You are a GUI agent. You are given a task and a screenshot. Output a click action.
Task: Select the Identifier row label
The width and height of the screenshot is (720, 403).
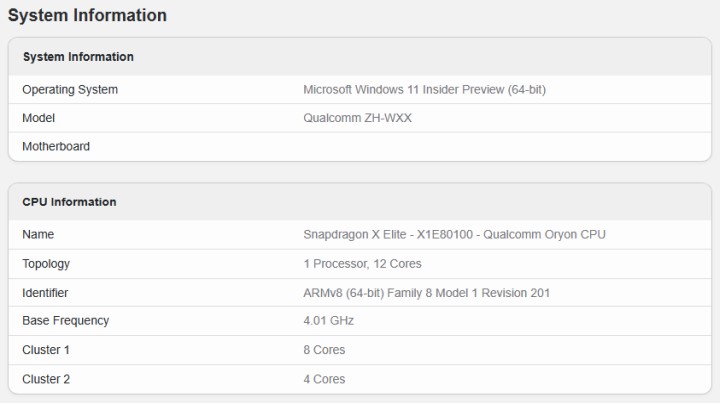tap(45, 293)
